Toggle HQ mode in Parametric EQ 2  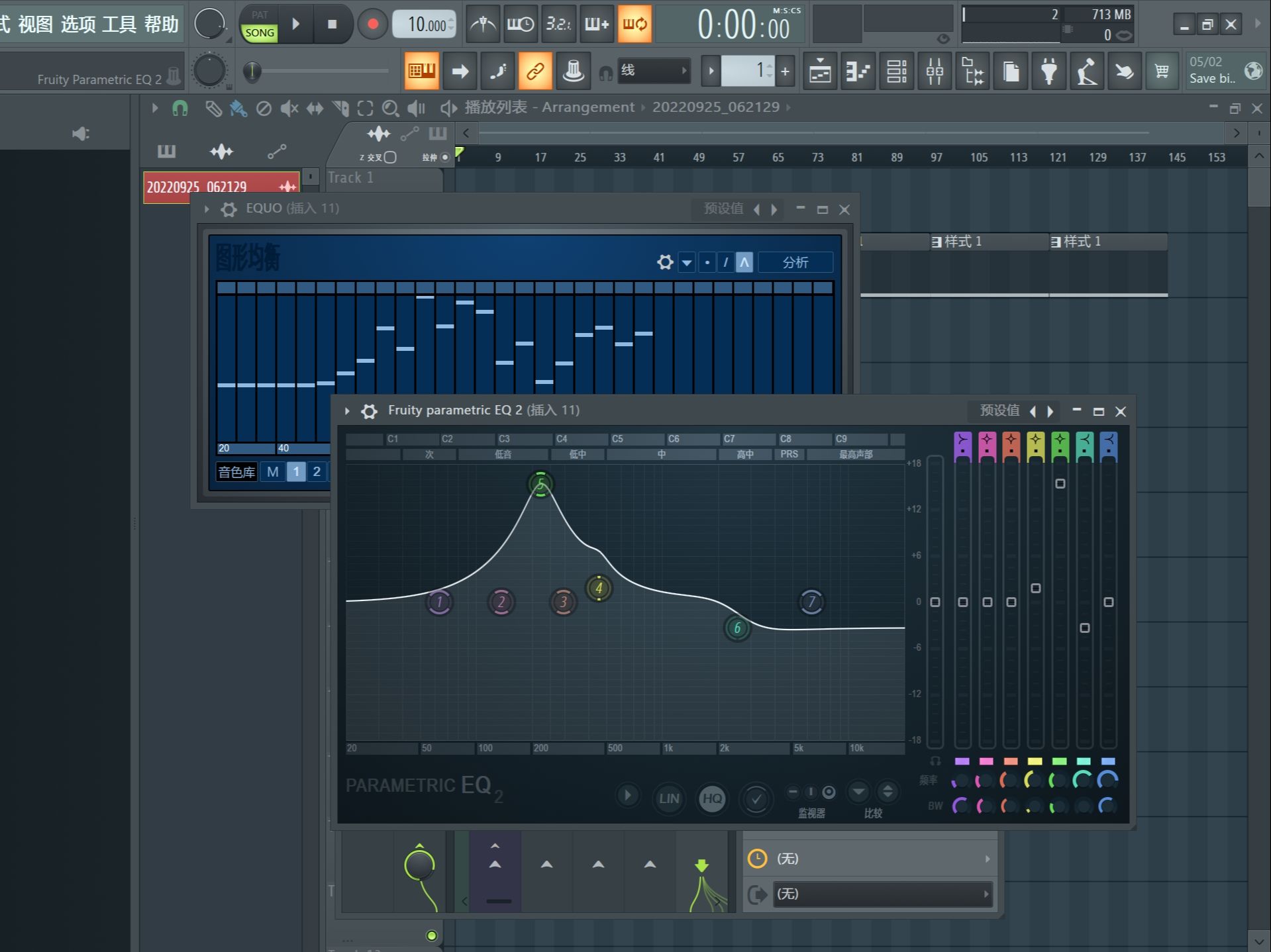pos(712,798)
